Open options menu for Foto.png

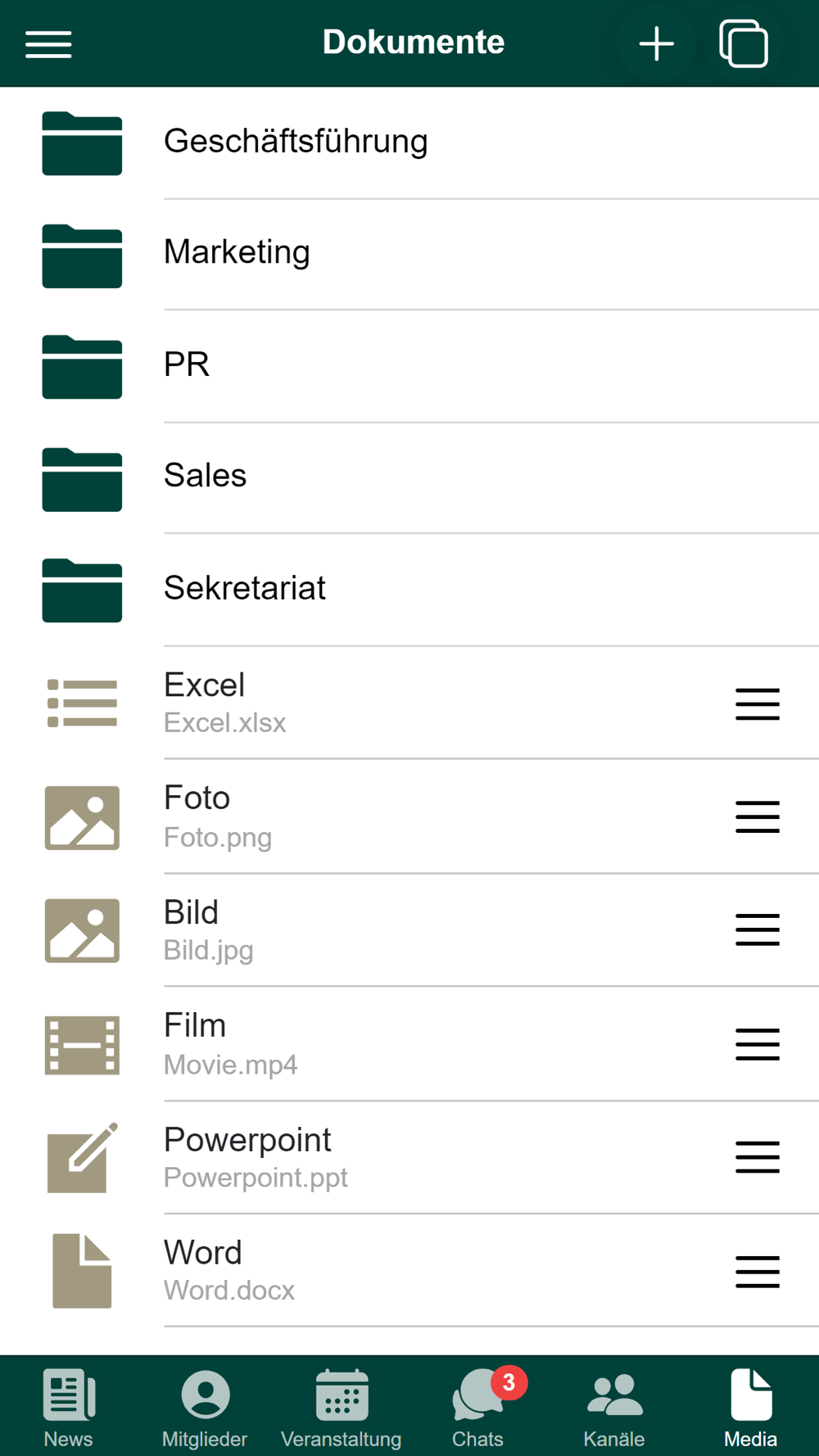tap(758, 816)
